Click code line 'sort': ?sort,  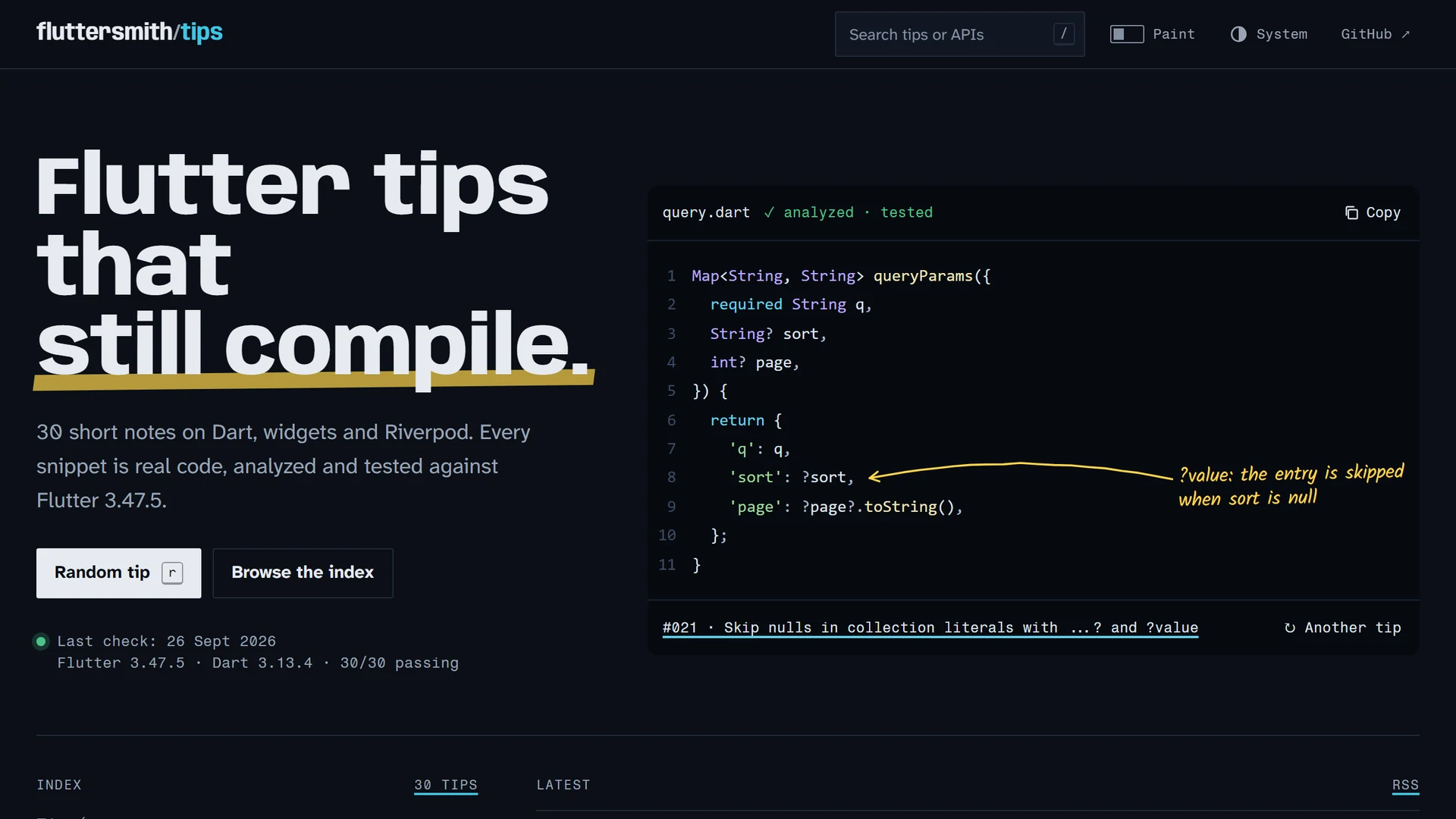coord(791,477)
